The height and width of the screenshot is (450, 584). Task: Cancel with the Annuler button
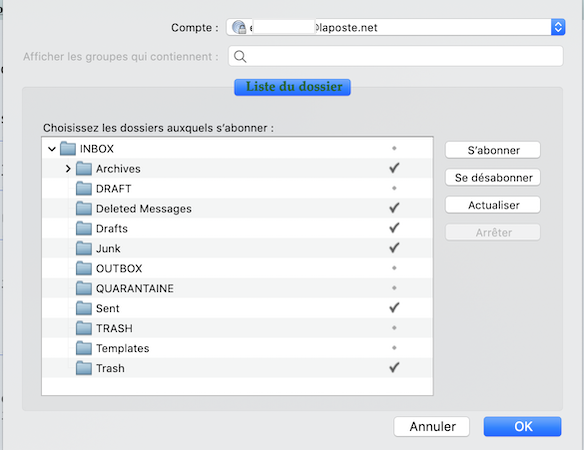click(x=432, y=427)
